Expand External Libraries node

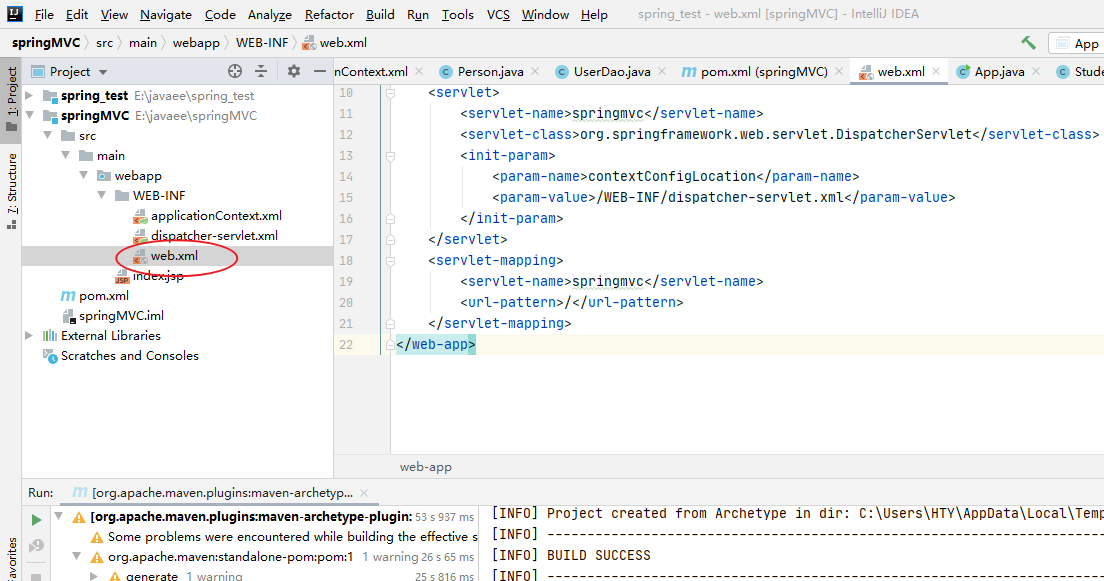tap(29, 335)
